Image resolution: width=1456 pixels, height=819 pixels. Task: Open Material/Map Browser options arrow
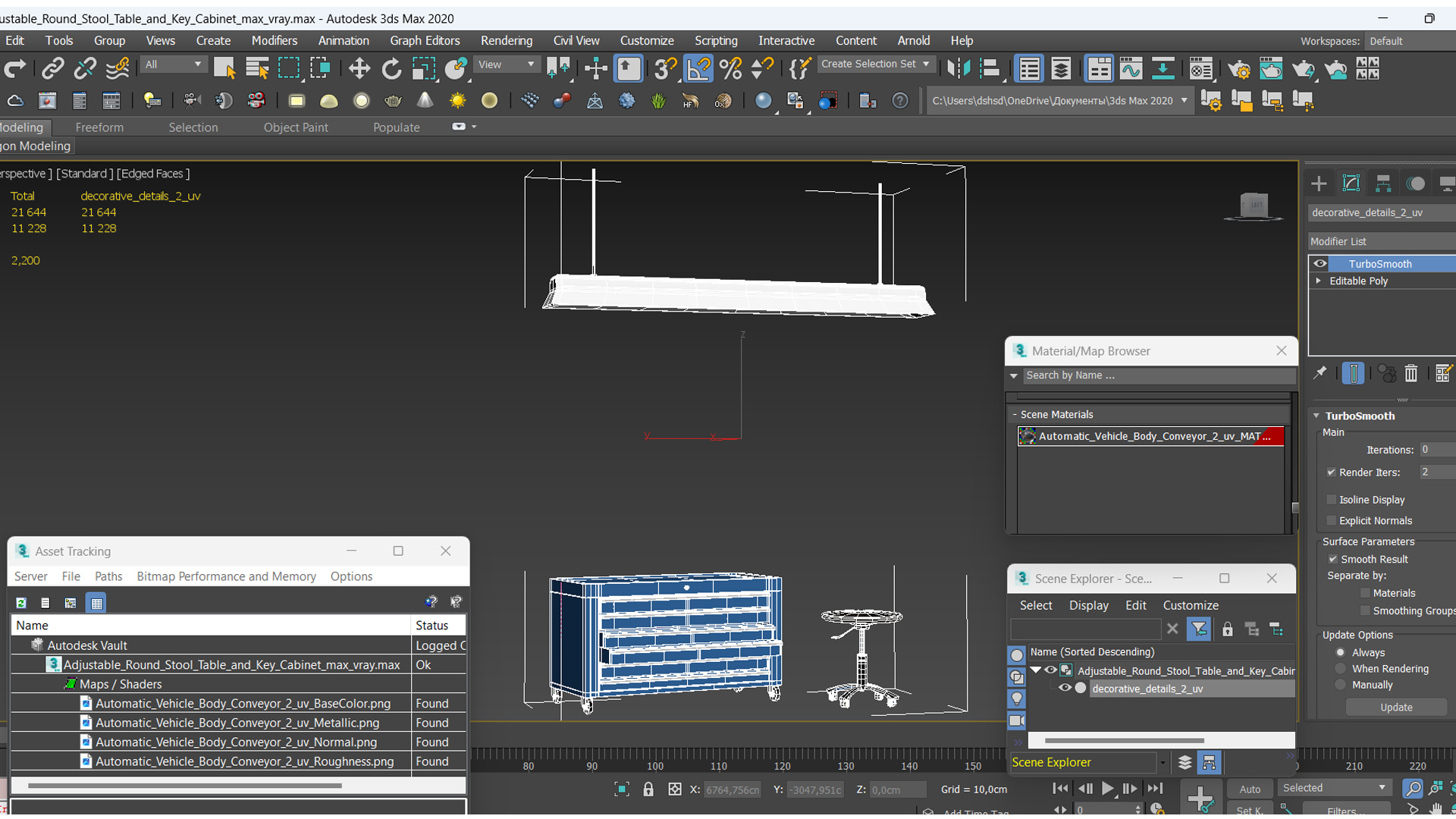click(1014, 376)
